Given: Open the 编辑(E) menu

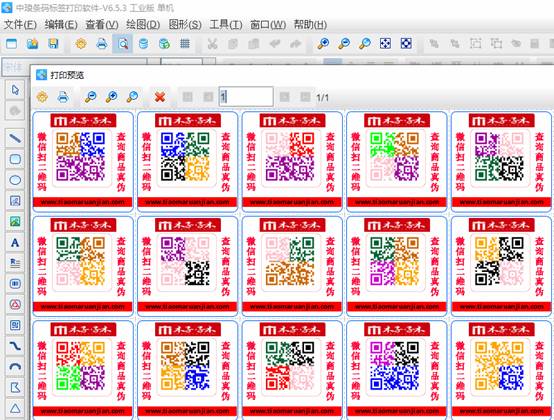Looking at the screenshot, I should coord(61,25).
